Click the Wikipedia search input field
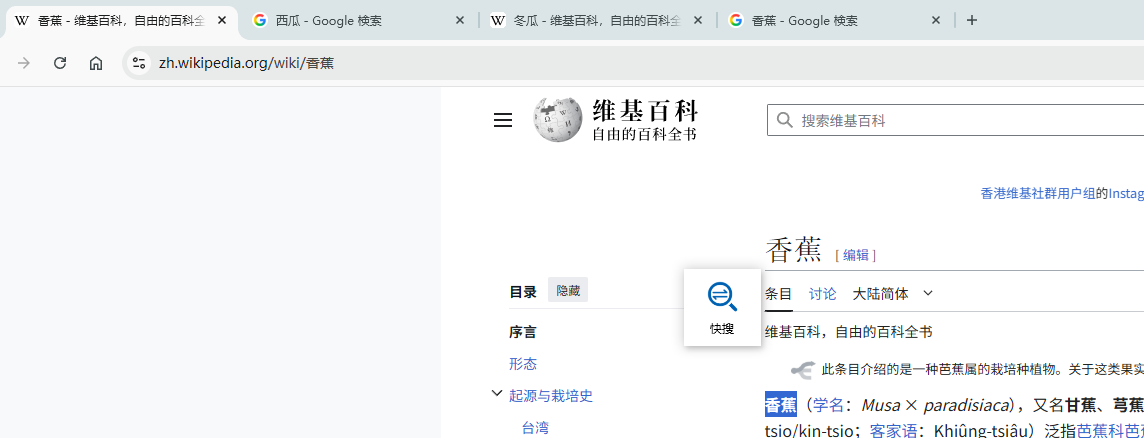This screenshot has height=438, width=1144. pos(960,120)
